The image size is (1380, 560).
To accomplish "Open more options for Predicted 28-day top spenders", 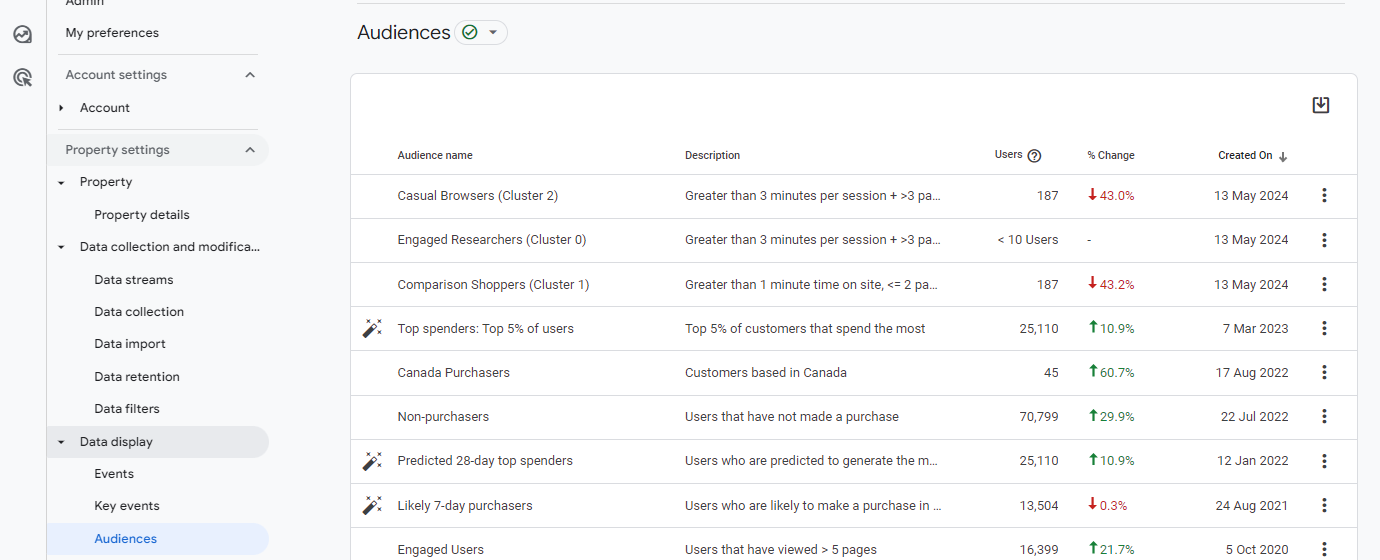I will coord(1324,461).
